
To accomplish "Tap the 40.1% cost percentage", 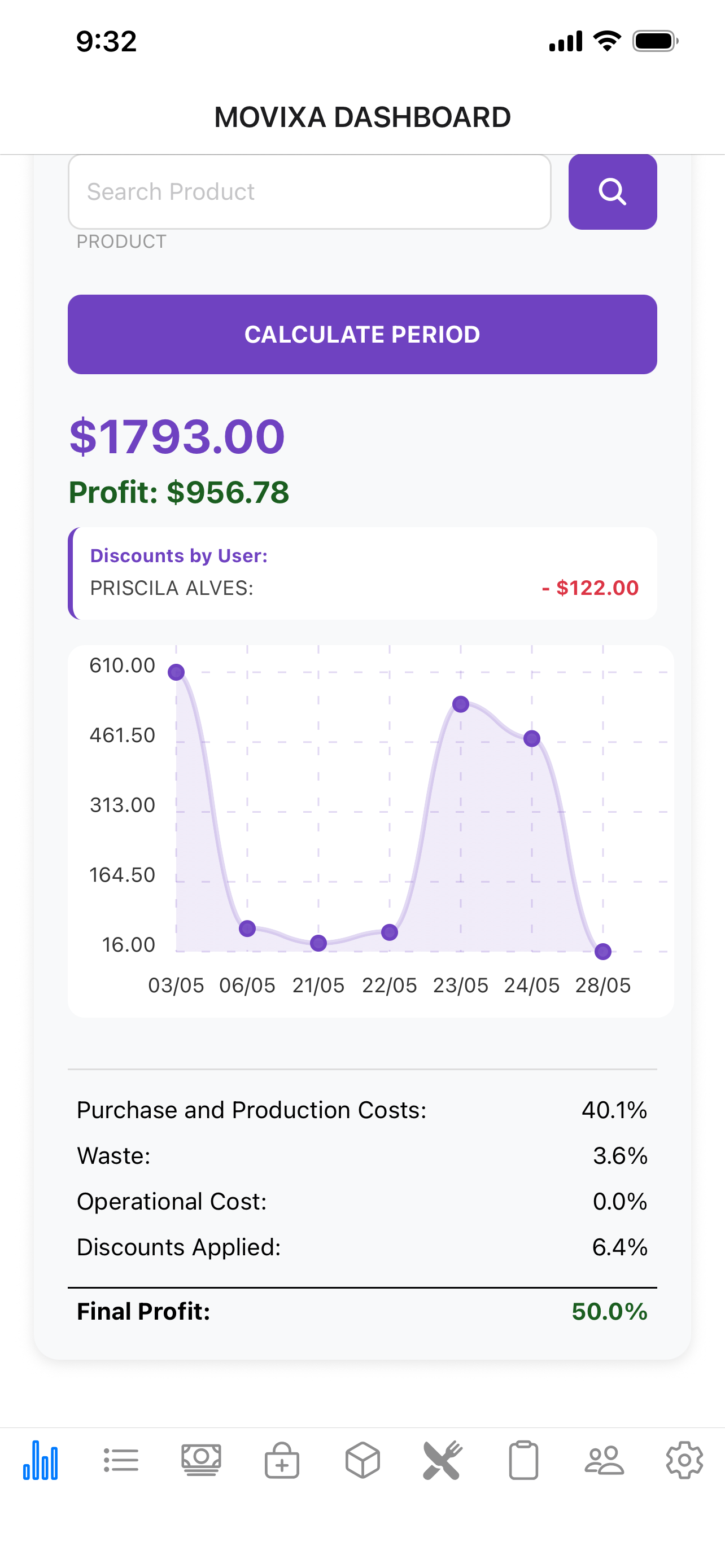I will click(614, 1110).
